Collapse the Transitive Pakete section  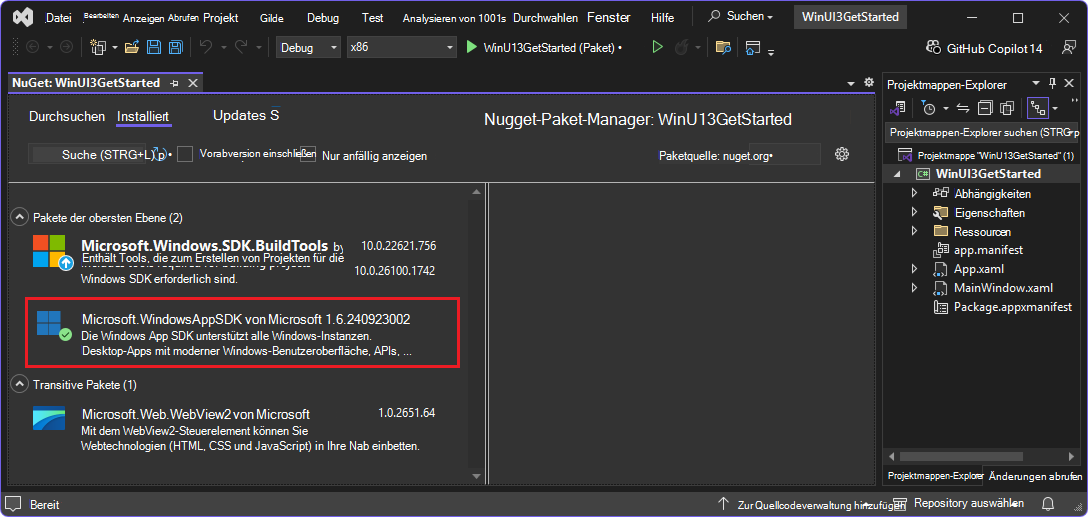pos(18,384)
